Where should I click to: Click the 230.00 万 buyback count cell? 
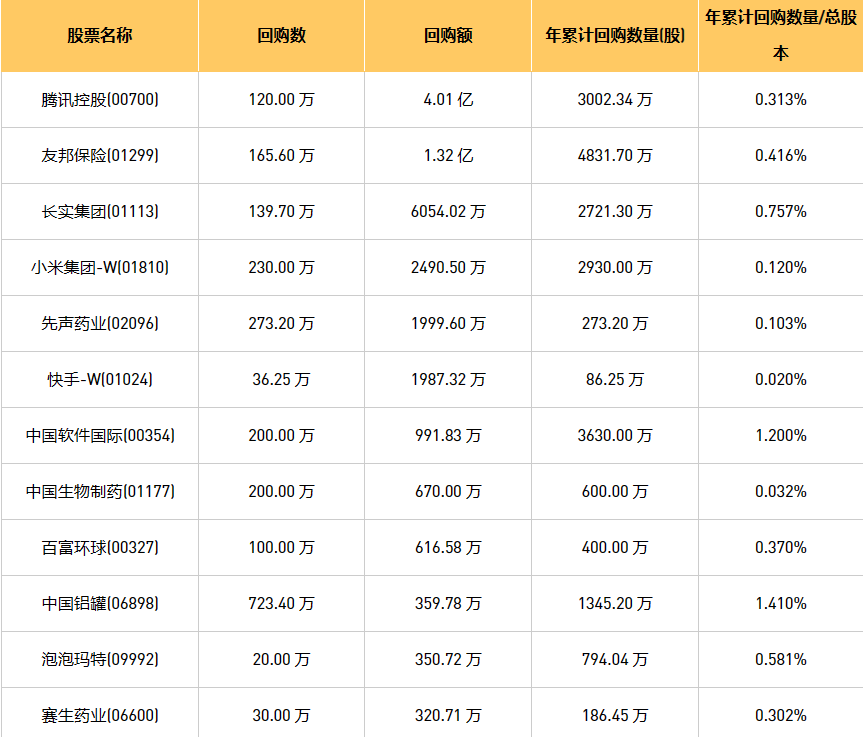(x=281, y=267)
